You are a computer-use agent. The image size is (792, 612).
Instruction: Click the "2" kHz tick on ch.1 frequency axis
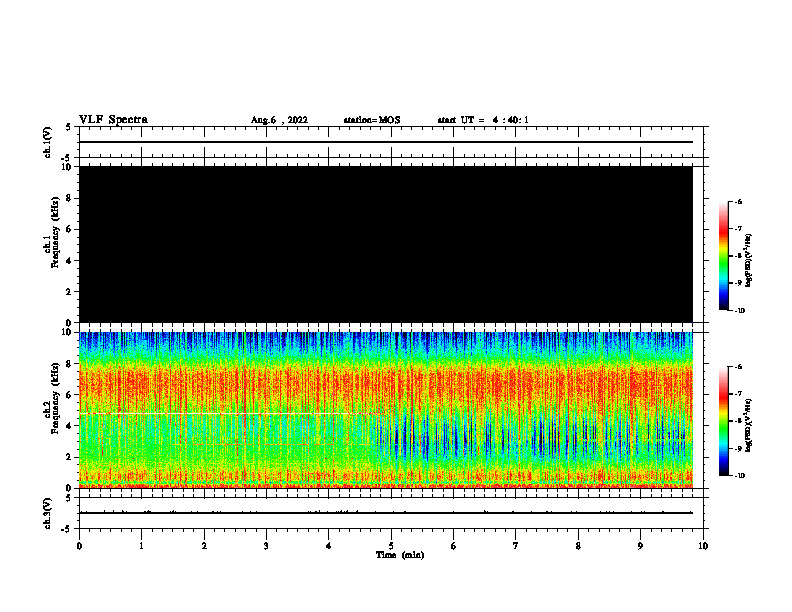[70, 291]
